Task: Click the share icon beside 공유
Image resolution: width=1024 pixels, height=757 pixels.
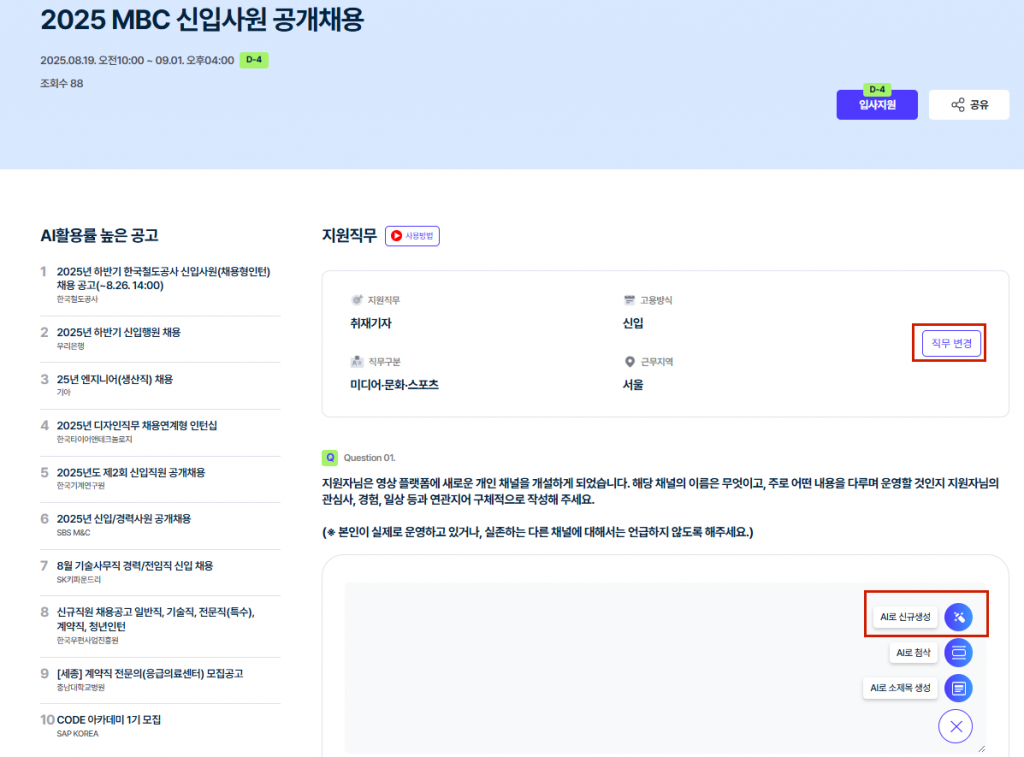Action: 957,105
